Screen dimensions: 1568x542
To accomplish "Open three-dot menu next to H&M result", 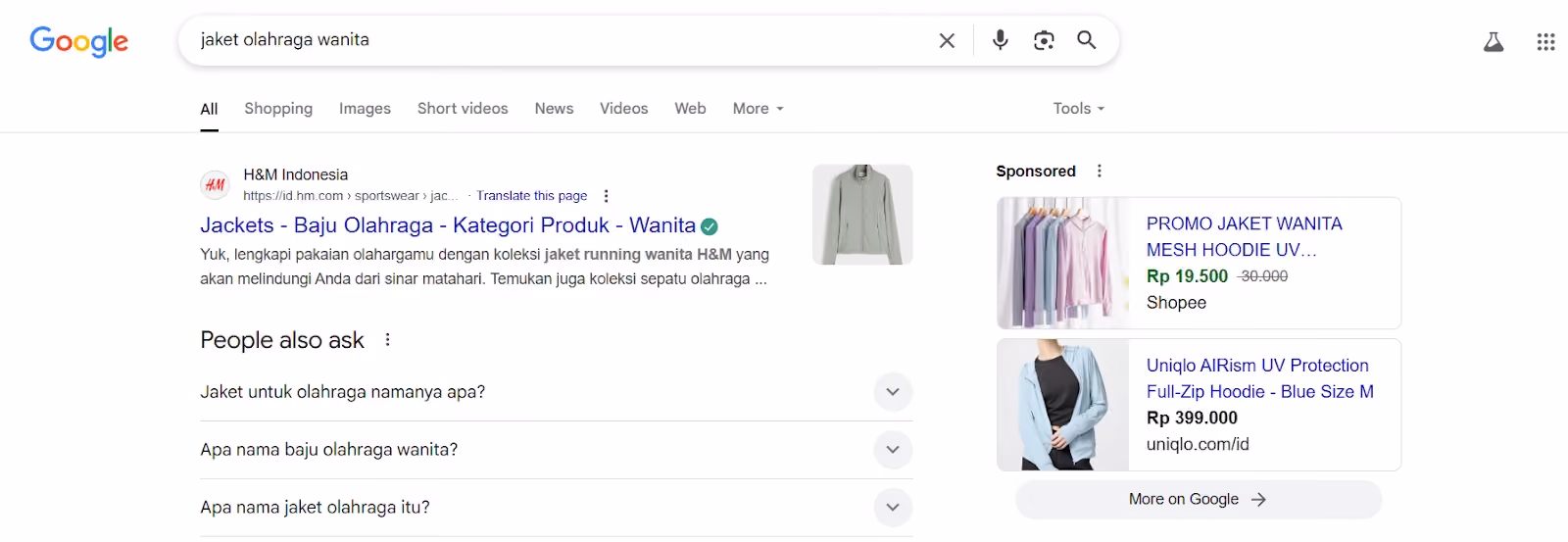I will pyautogui.click(x=606, y=196).
